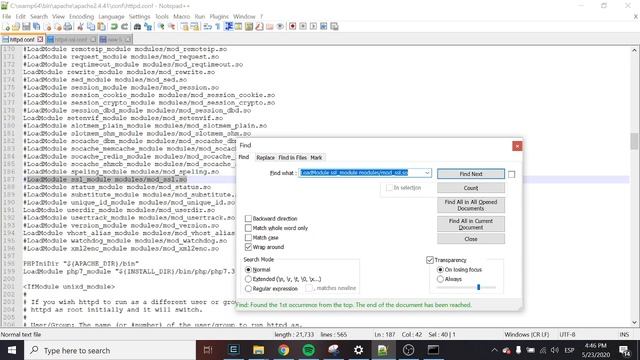This screenshot has width=640, height=360.
Task: Click the Playback macro icon
Action: 313,27
